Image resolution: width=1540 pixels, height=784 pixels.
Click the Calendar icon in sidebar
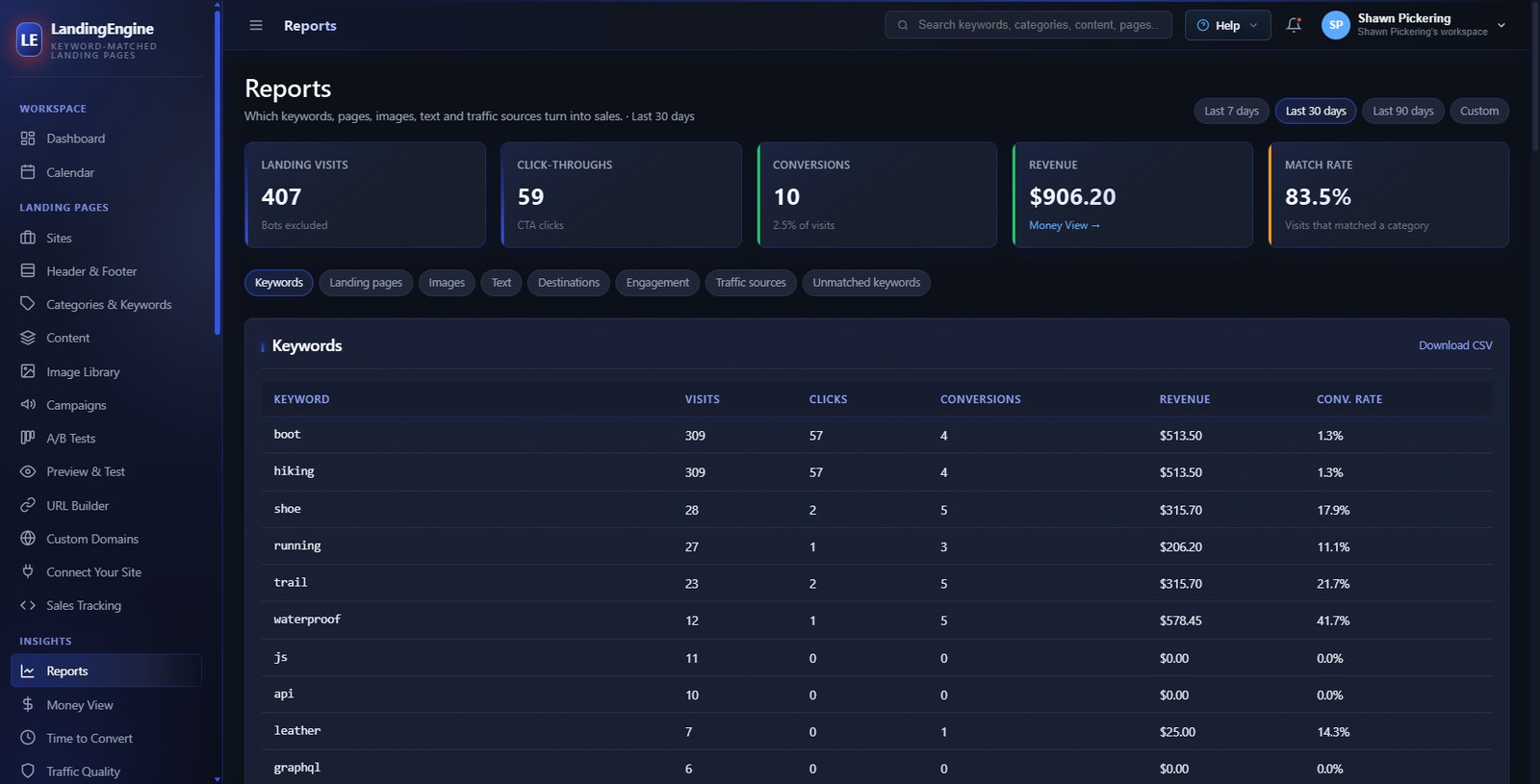[28, 172]
